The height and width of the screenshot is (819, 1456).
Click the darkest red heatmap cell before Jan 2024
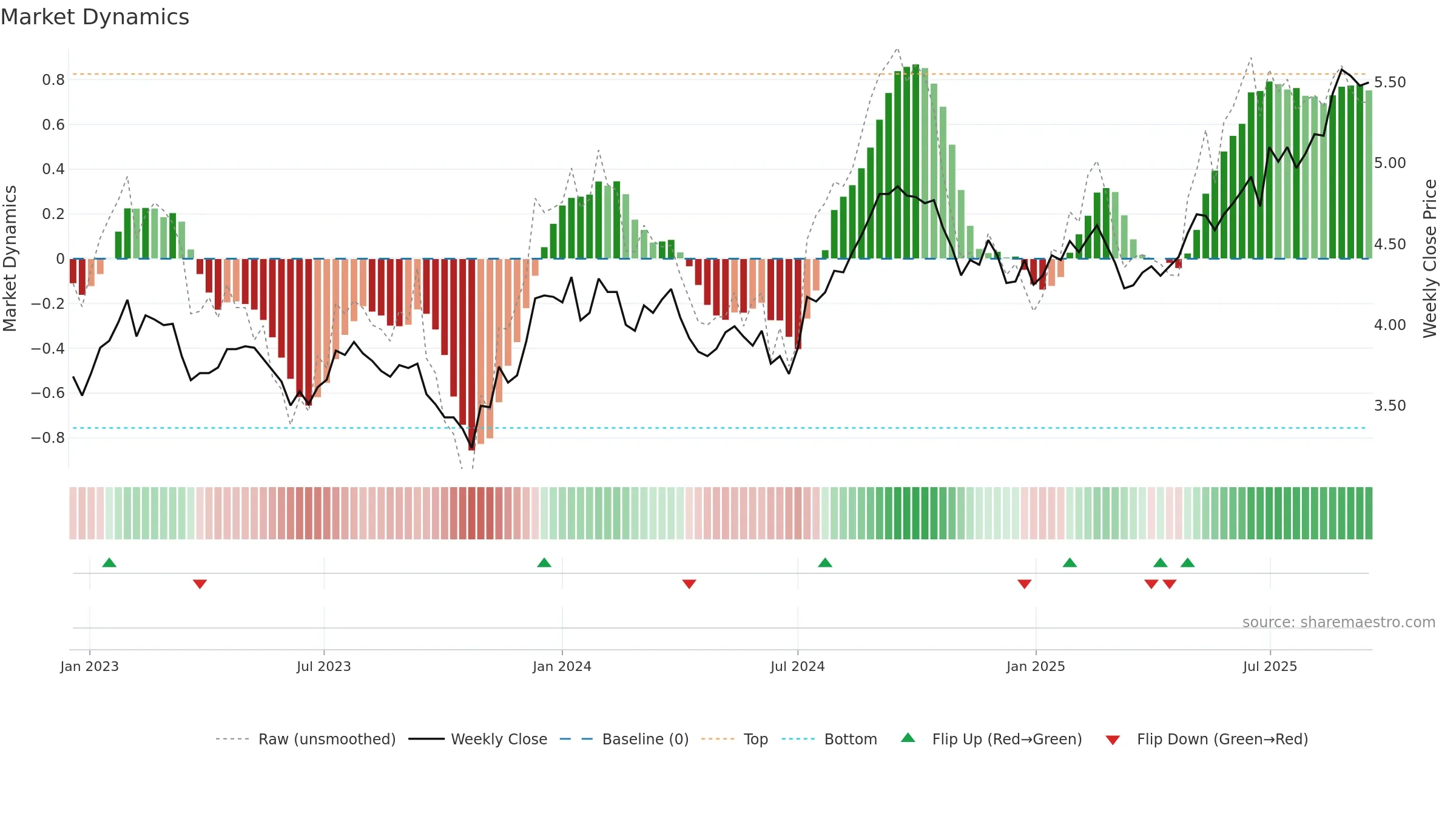(x=472, y=513)
